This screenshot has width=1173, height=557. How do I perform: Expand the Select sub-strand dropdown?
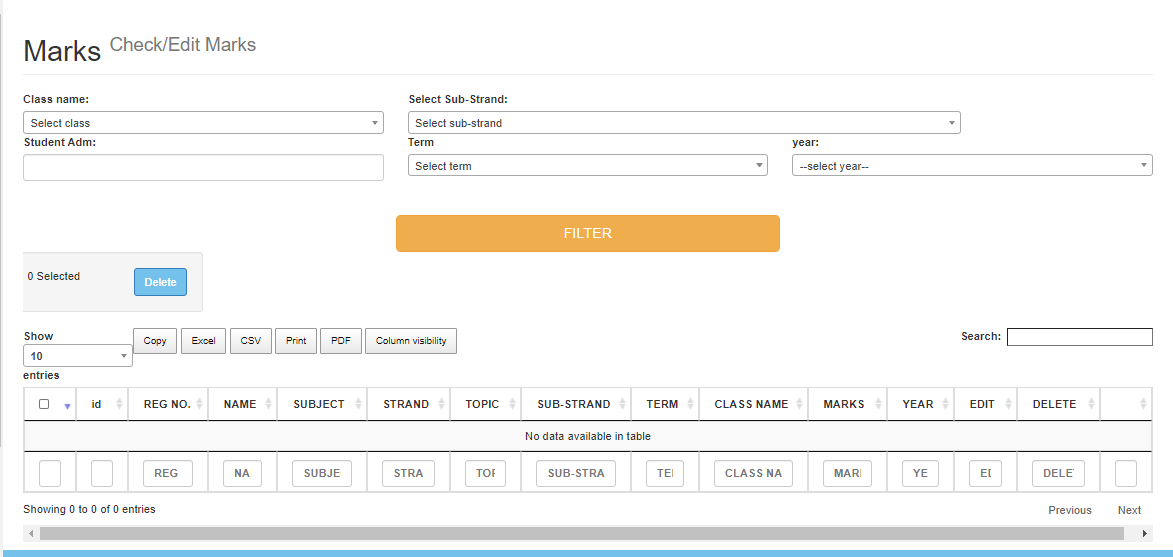pyautogui.click(x=684, y=123)
